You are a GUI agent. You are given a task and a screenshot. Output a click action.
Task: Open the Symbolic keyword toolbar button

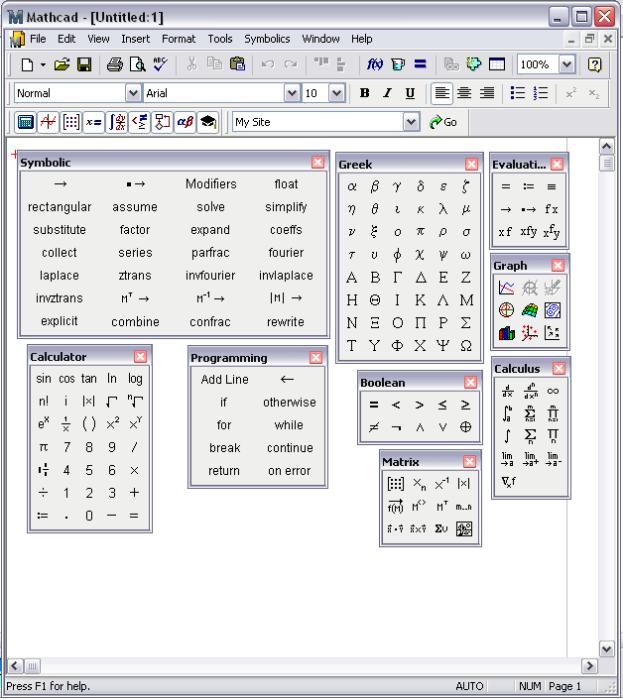[208, 122]
